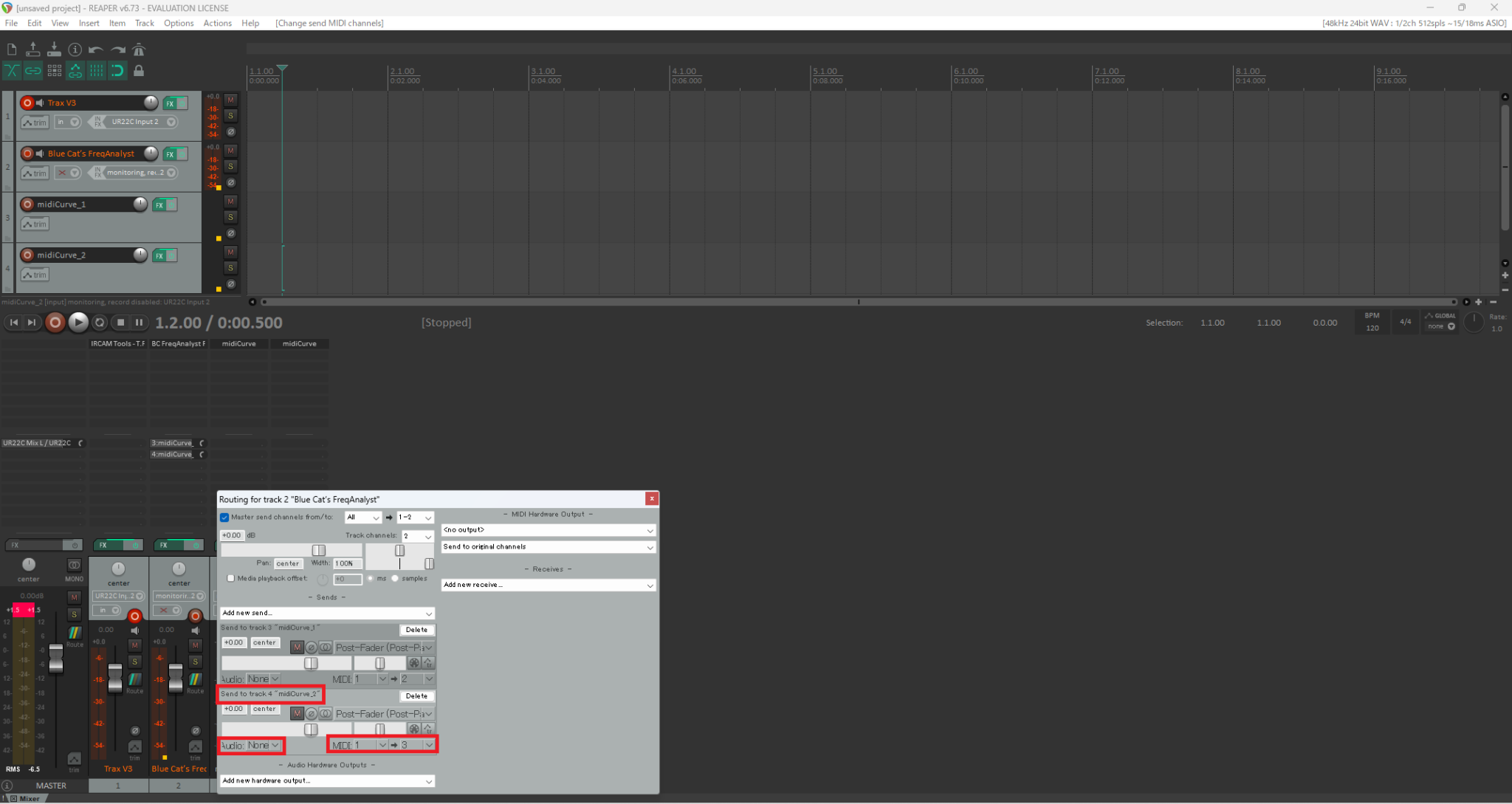Enable Media playback offset checkbox
Screen dimensions: 1512x804
231,578
